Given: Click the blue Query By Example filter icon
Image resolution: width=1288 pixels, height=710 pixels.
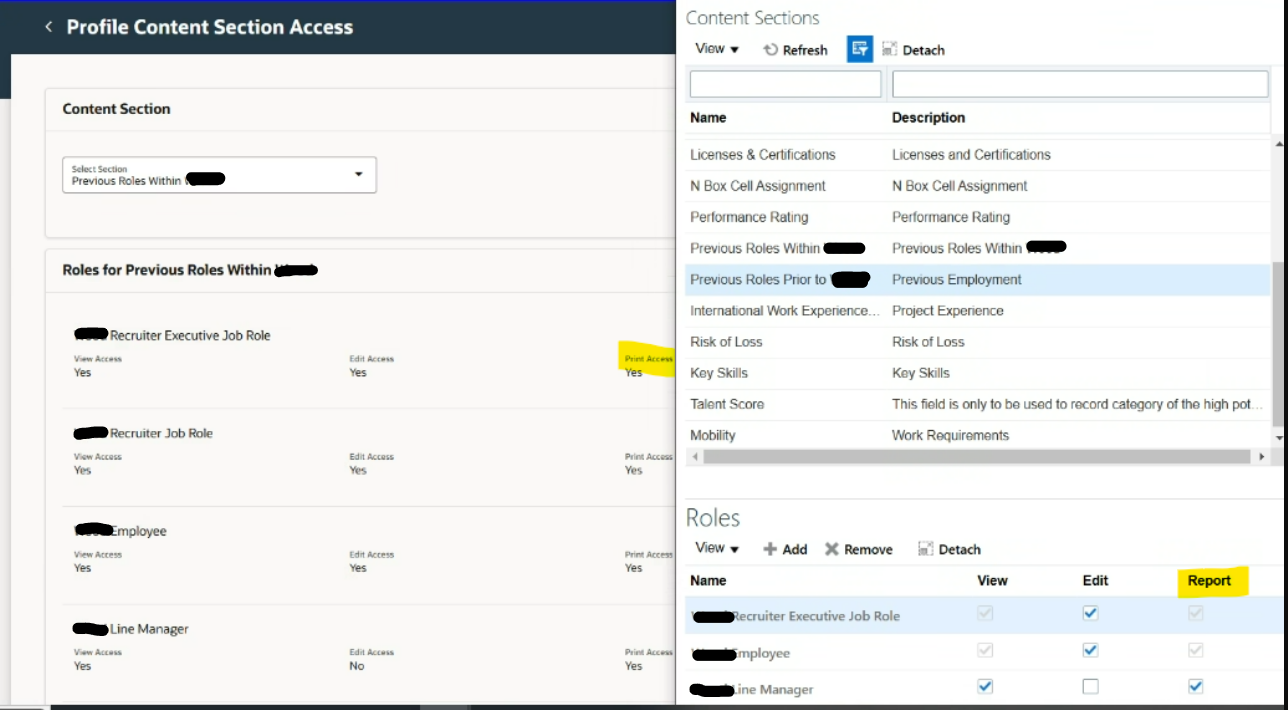Looking at the screenshot, I should (859, 48).
